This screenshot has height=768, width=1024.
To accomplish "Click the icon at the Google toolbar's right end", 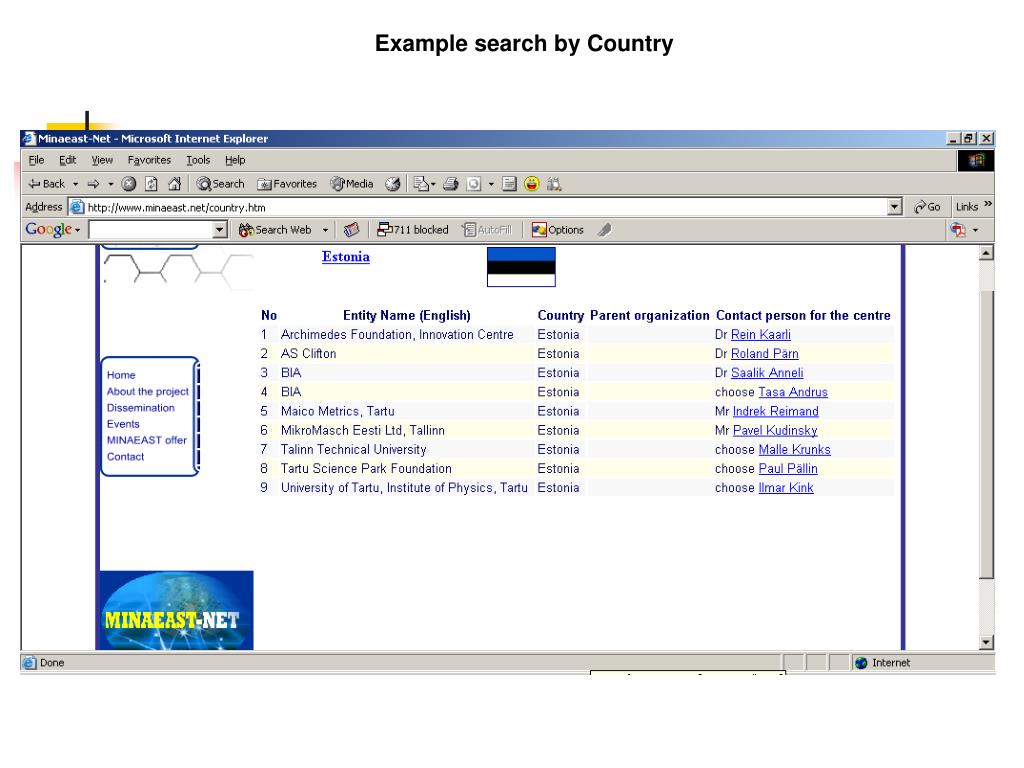I will [958, 230].
